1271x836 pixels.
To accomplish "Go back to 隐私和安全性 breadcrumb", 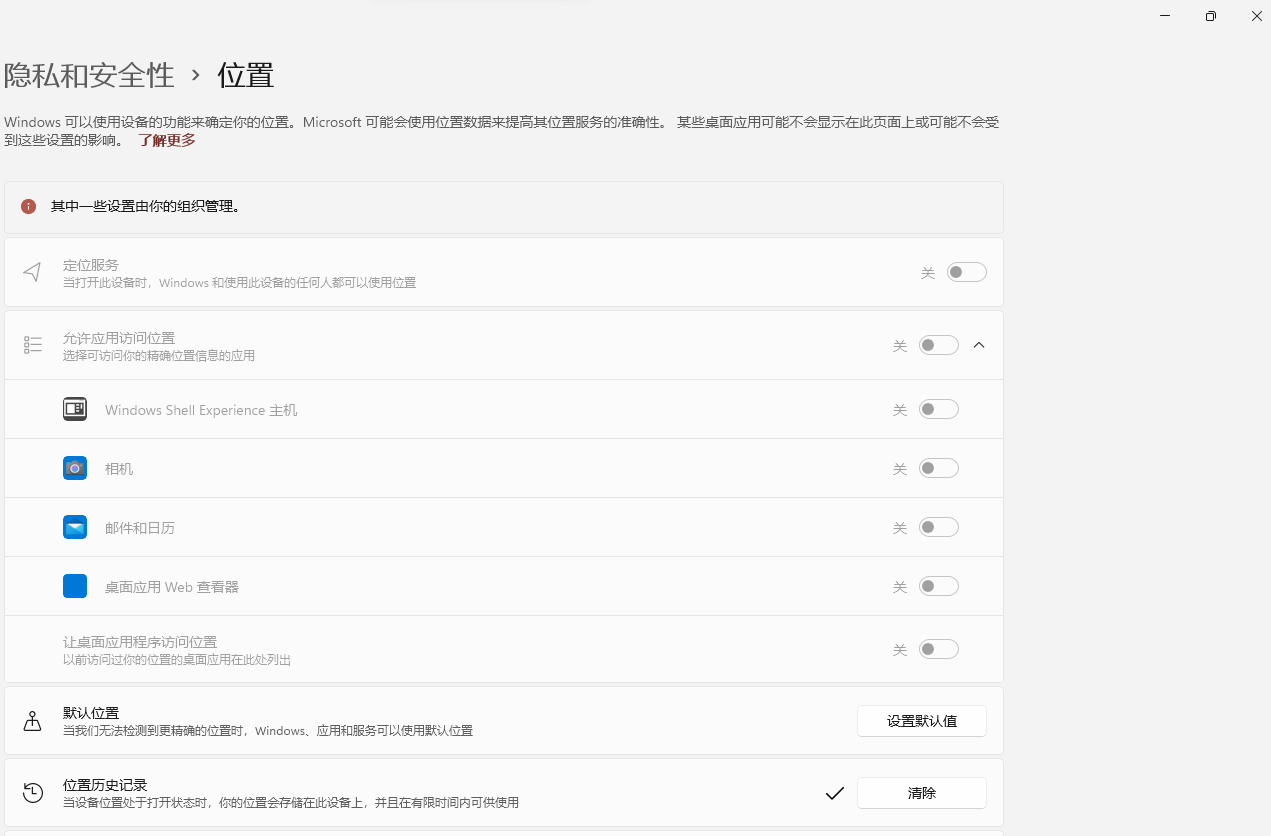I will [89, 75].
